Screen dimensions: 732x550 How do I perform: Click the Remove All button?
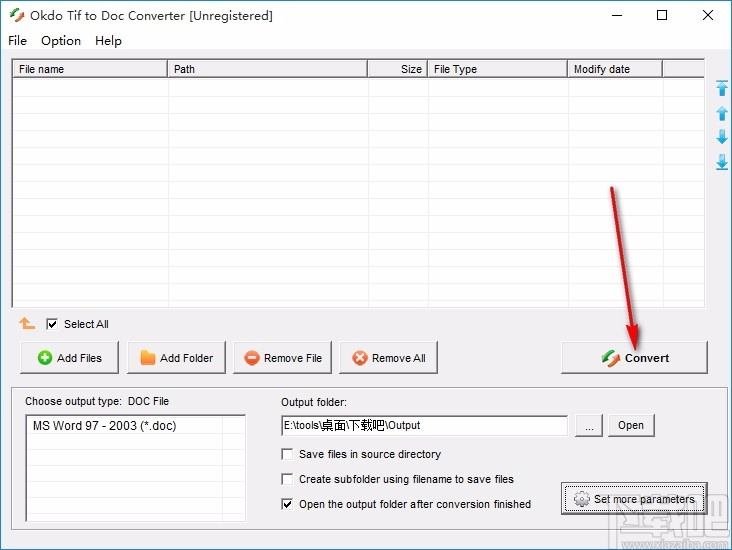click(x=388, y=358)
